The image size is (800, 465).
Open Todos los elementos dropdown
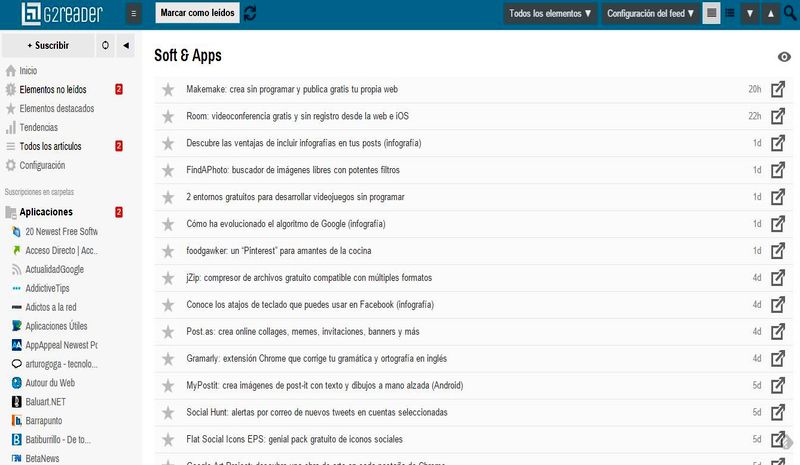550,14
